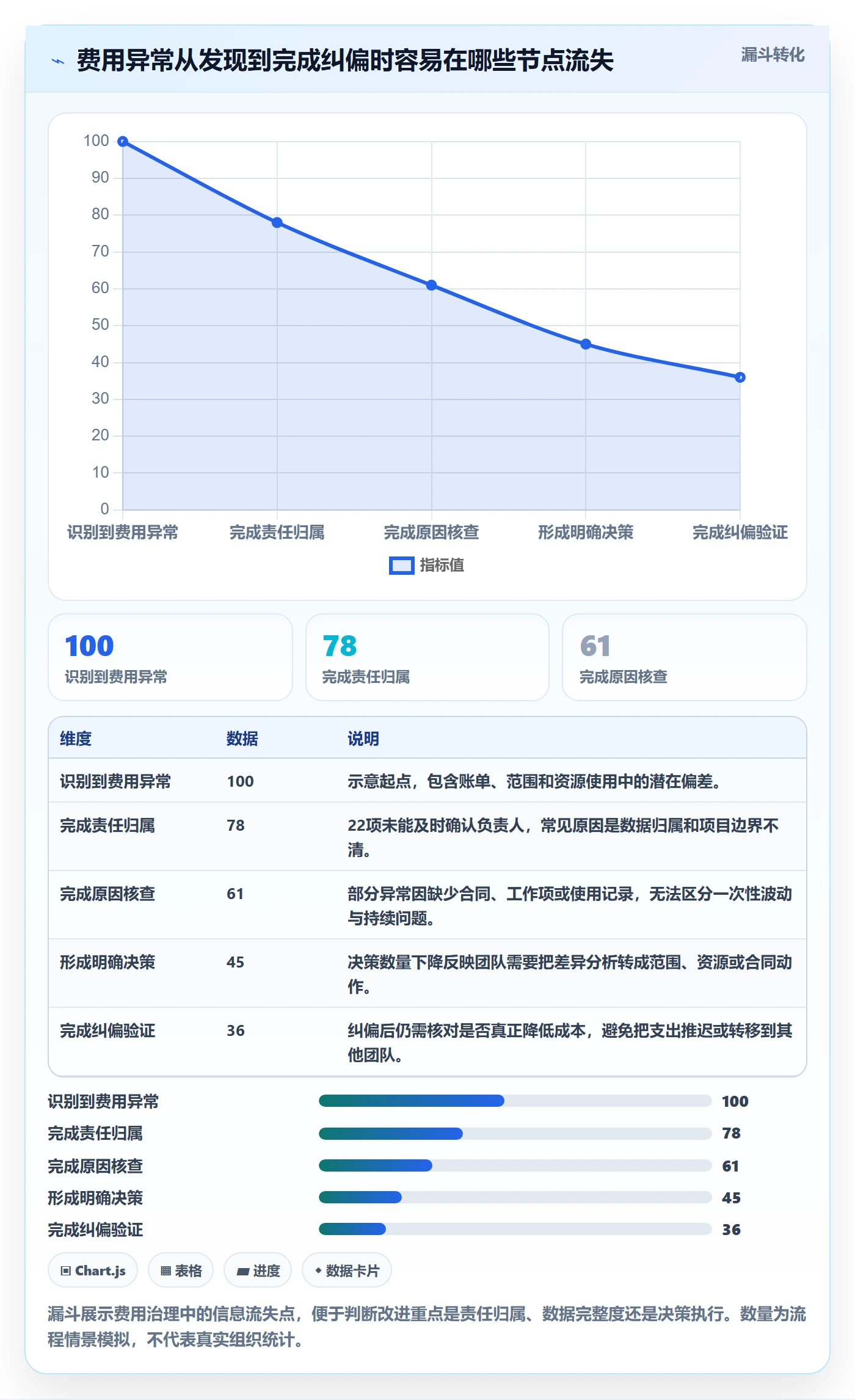
Task: Click the lightning icon beside the title
Action: (x=58, y=61)
